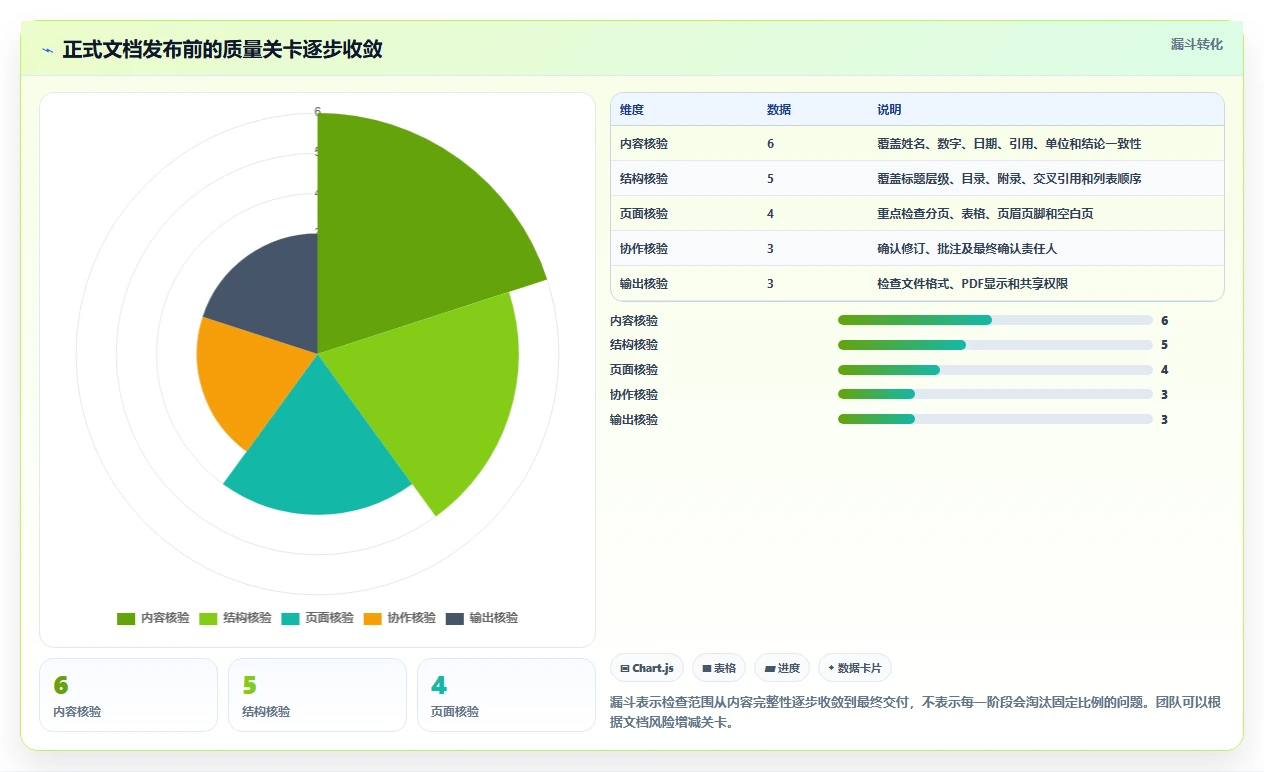Select the 页面核验 table row cell

click(x=644, y=214)
